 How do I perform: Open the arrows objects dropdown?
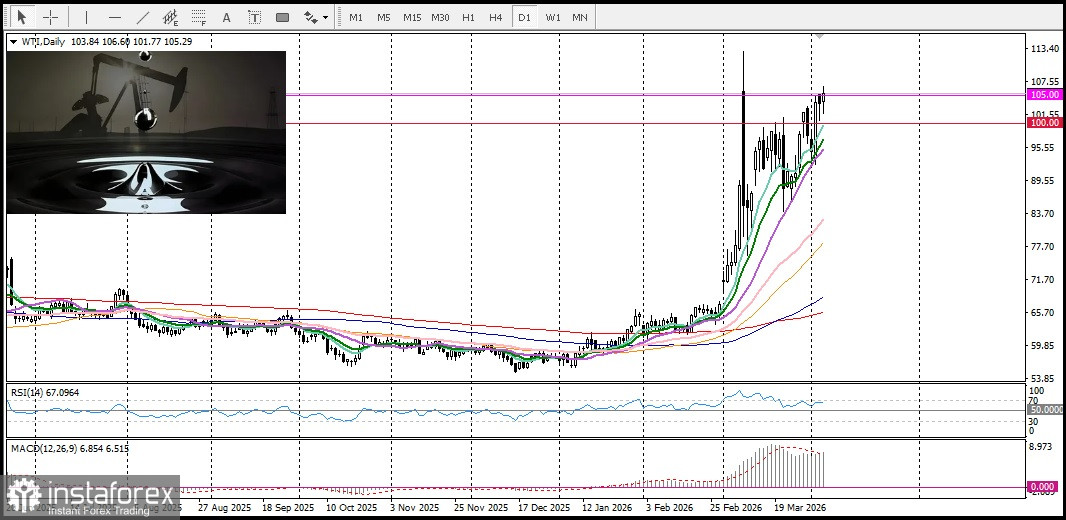pyautogui.click(x=316, y=17)
